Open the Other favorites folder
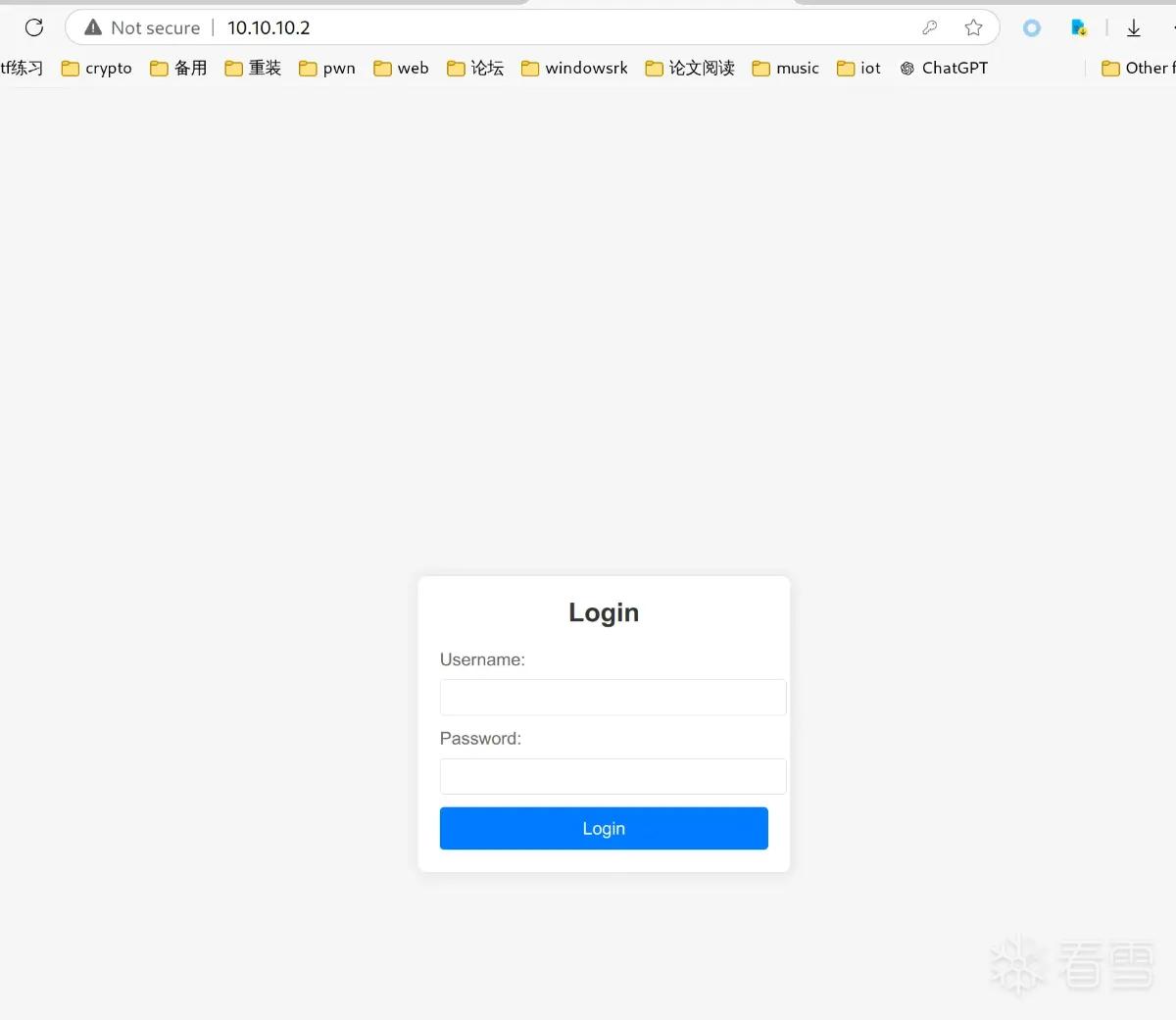1176x1020 pixels. coord(1138,68)
